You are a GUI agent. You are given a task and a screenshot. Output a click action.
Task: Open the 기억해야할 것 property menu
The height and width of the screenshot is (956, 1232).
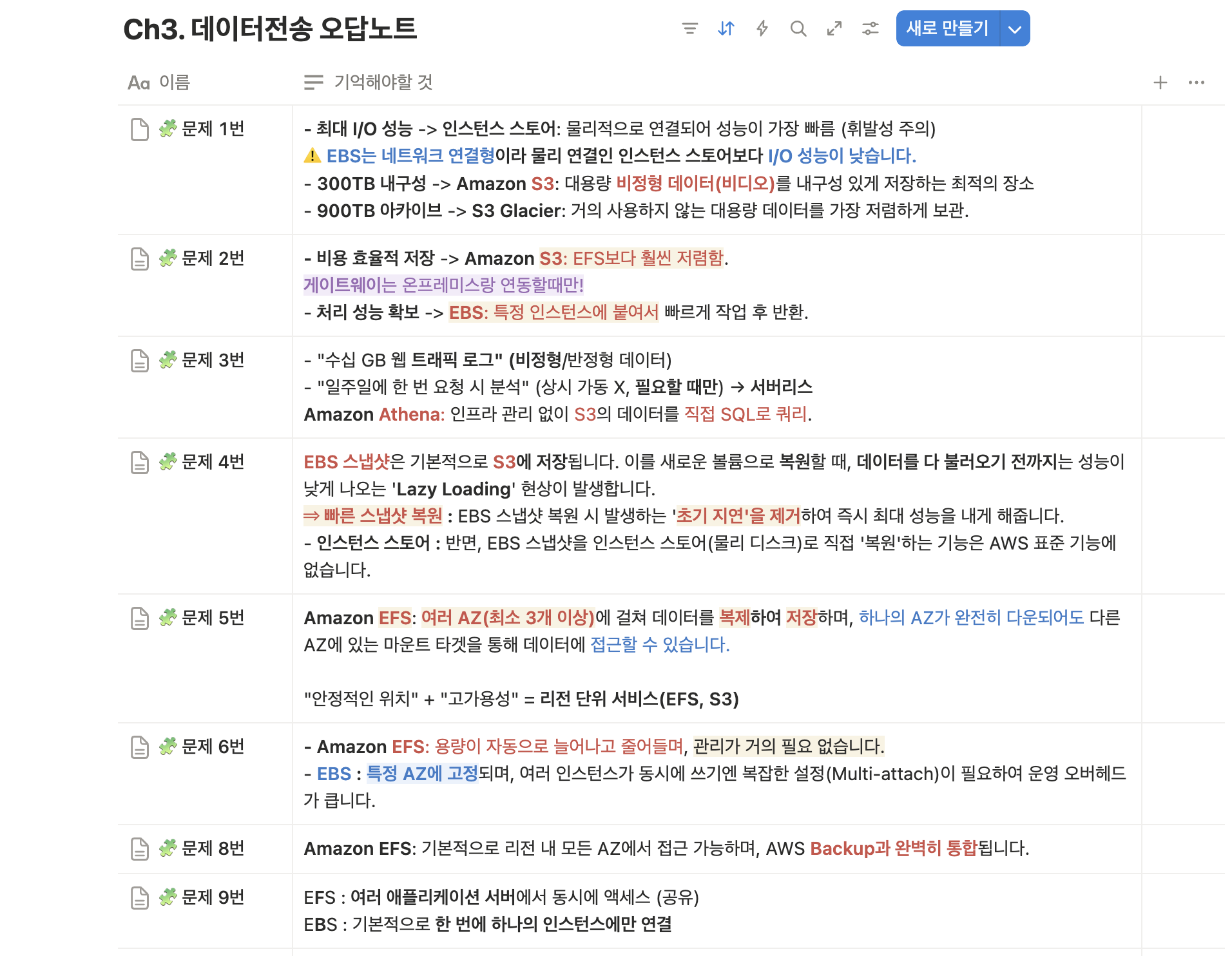coord(383,82)
